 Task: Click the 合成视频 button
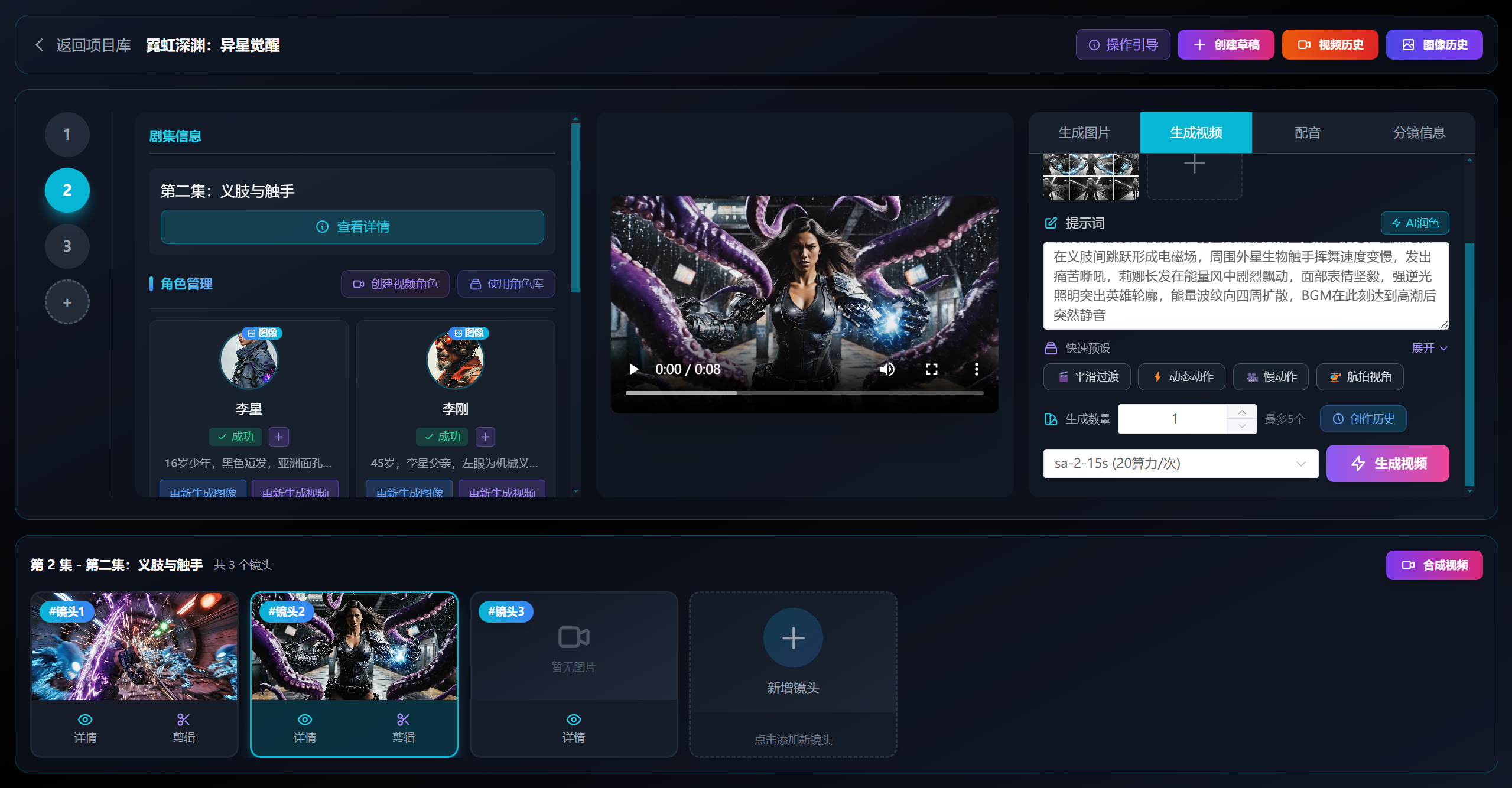1434,565
